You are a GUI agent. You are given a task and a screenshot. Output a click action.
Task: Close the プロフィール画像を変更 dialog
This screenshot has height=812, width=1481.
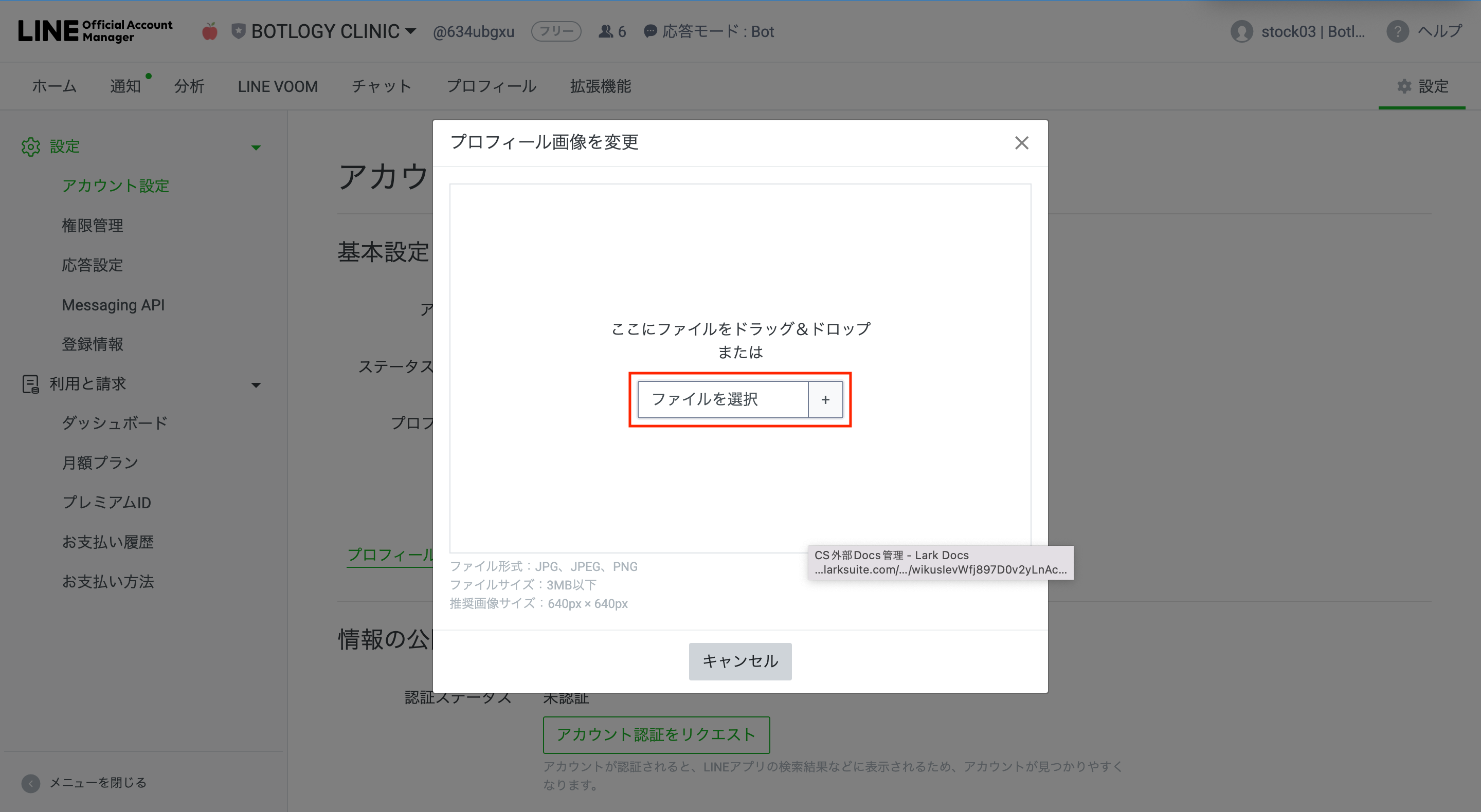(x=1021, y=142)
